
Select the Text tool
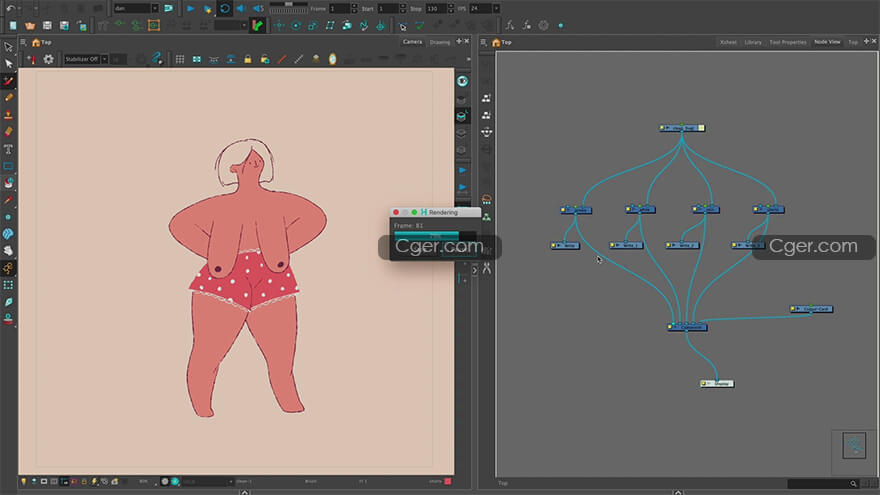(x=8, y=149)
